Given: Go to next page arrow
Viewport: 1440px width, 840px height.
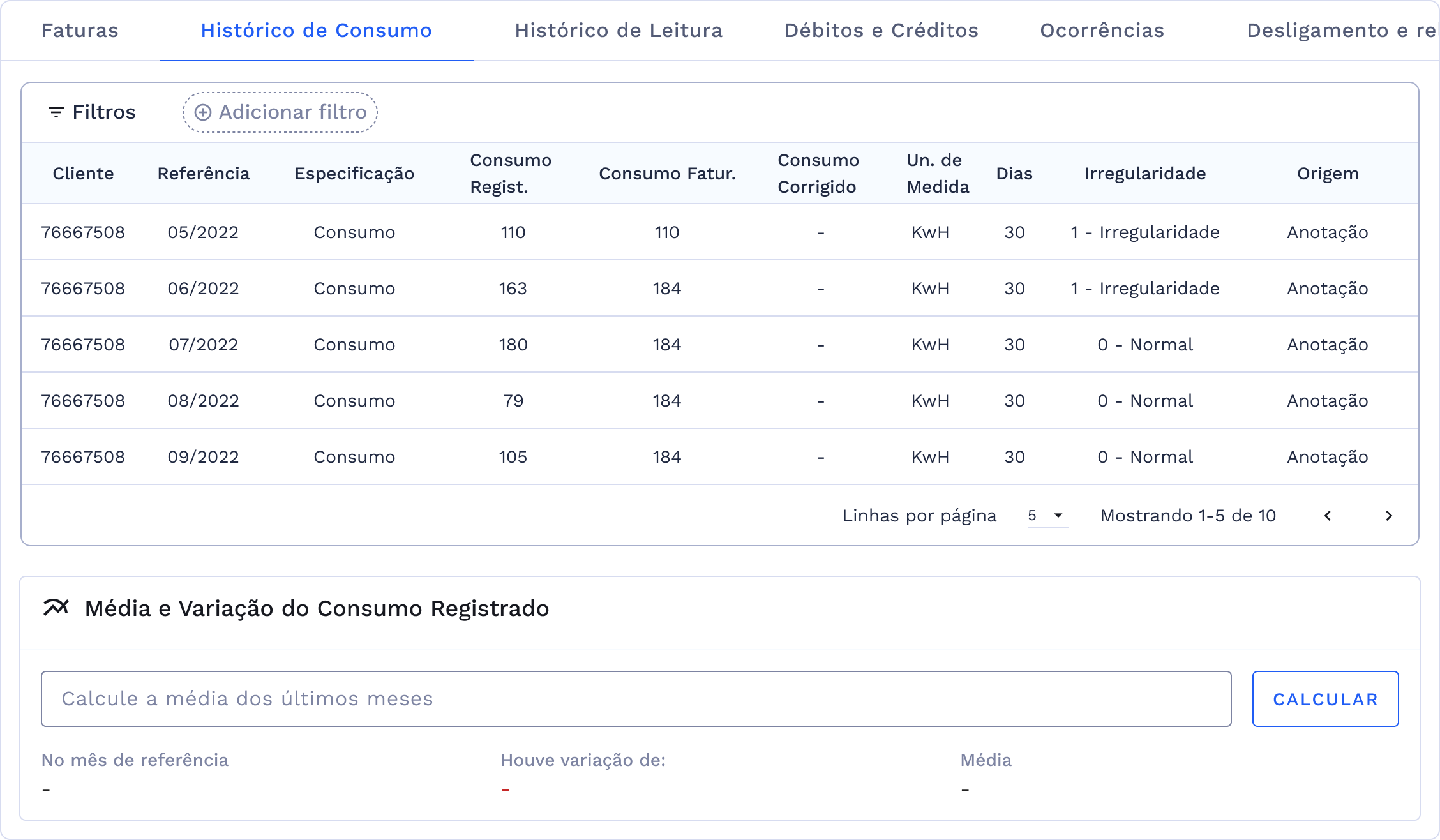Looking at the screenshot, I should click(1389, 516).
